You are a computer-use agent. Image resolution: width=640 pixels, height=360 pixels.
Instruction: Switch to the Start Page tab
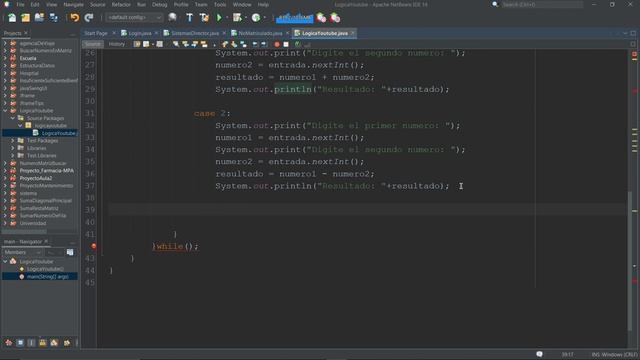point(96,33)
